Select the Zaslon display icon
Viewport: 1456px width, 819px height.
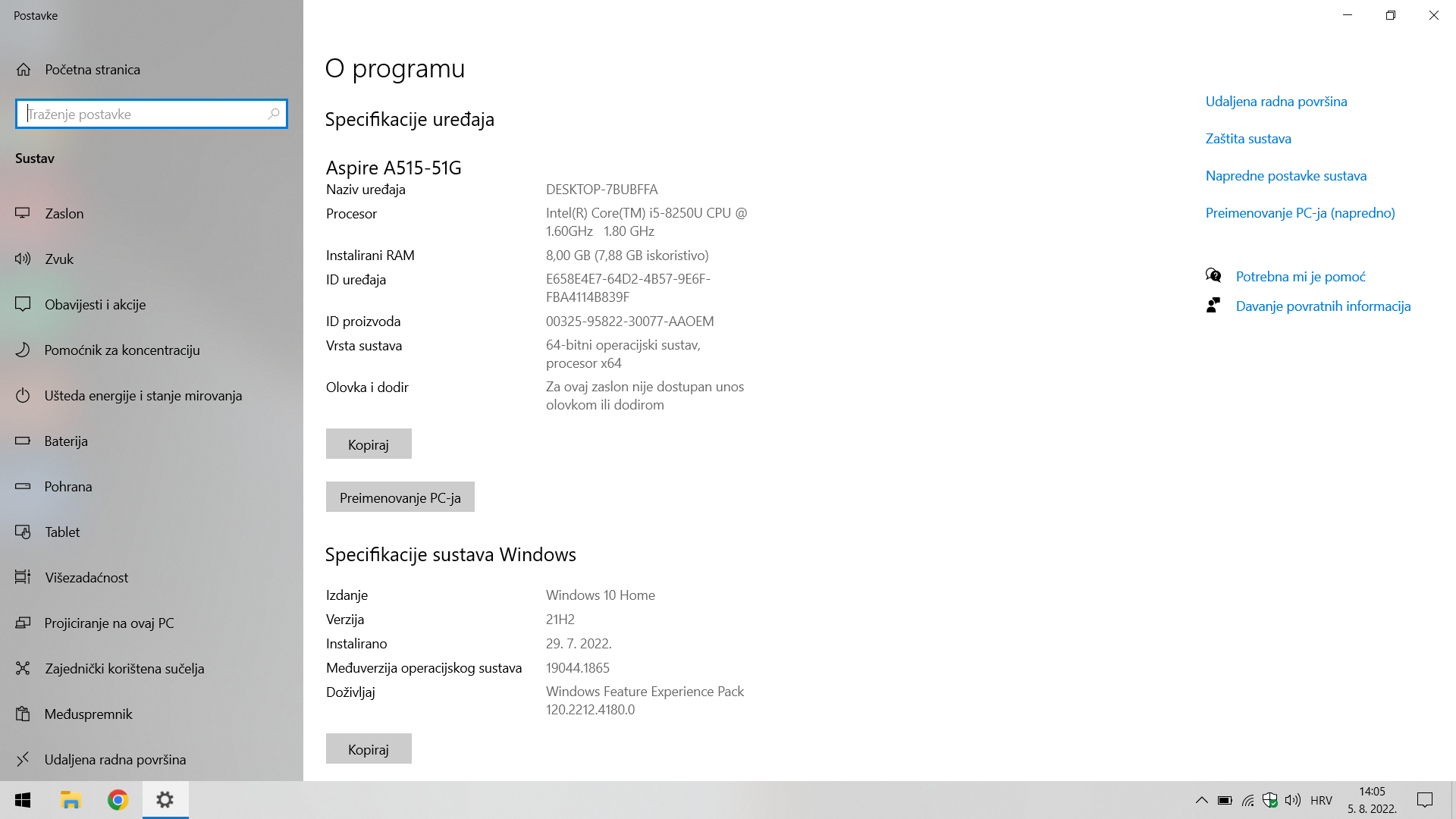[x=23, y=213]
